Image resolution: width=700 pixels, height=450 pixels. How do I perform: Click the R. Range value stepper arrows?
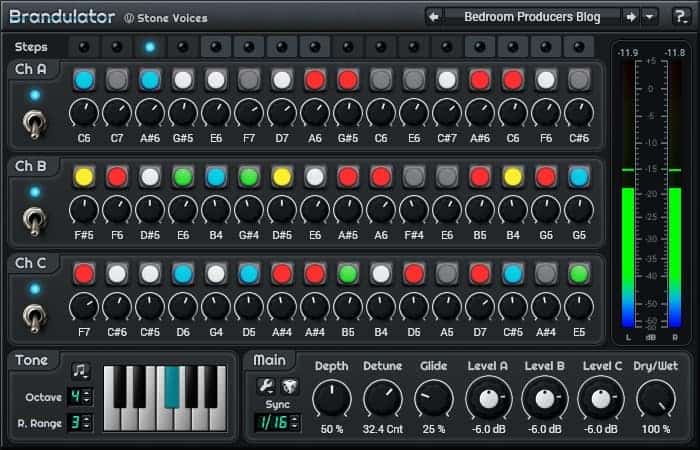click(x=87, y=423)
